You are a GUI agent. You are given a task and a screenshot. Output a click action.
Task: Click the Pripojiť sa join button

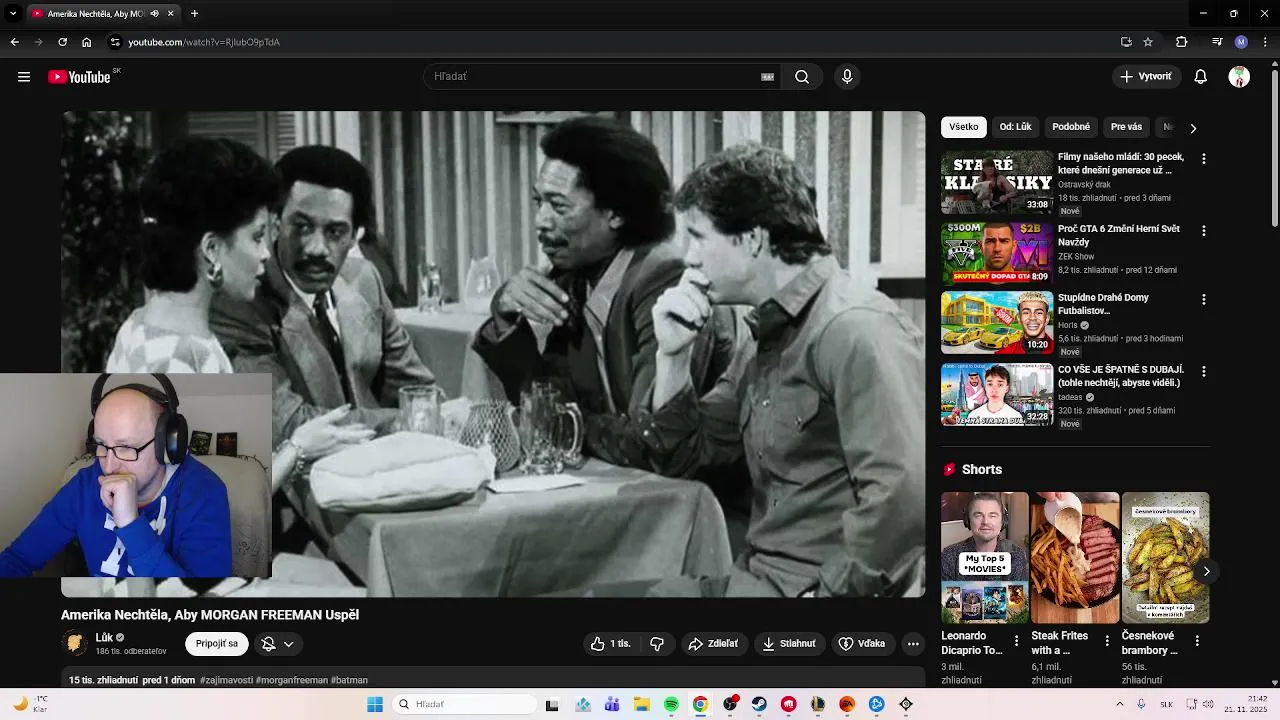click(217, 644)
